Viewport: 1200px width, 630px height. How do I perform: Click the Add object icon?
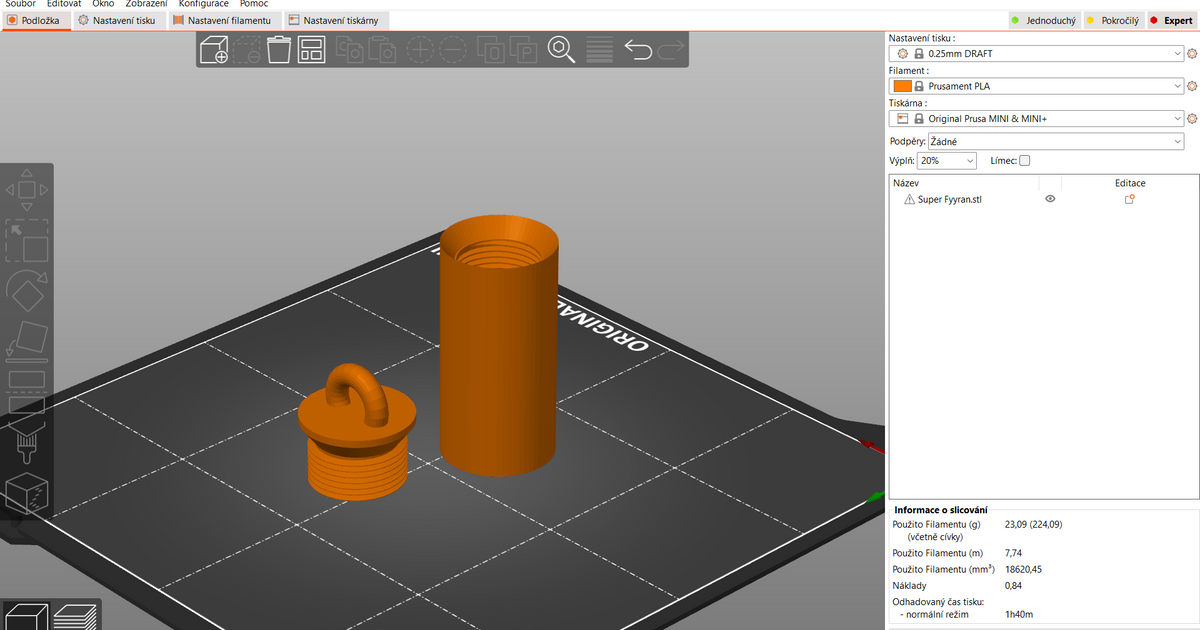[213, 48]
